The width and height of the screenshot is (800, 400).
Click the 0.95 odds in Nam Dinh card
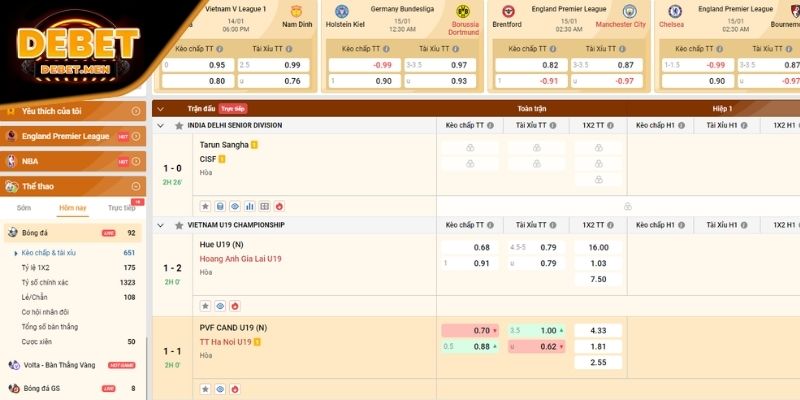[x=198, y=65]
